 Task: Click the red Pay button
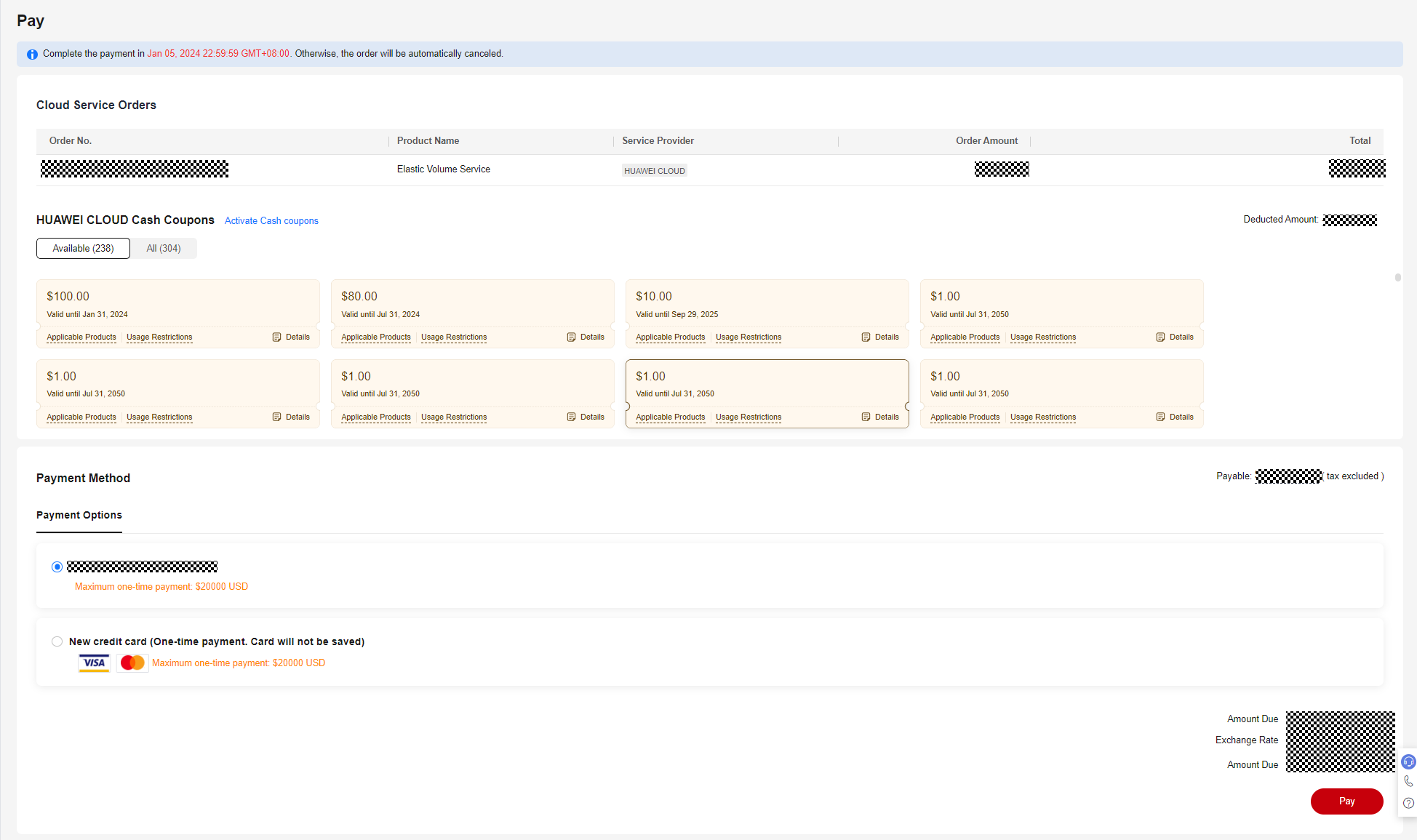pyautogui.click(x=1346, y=801)
